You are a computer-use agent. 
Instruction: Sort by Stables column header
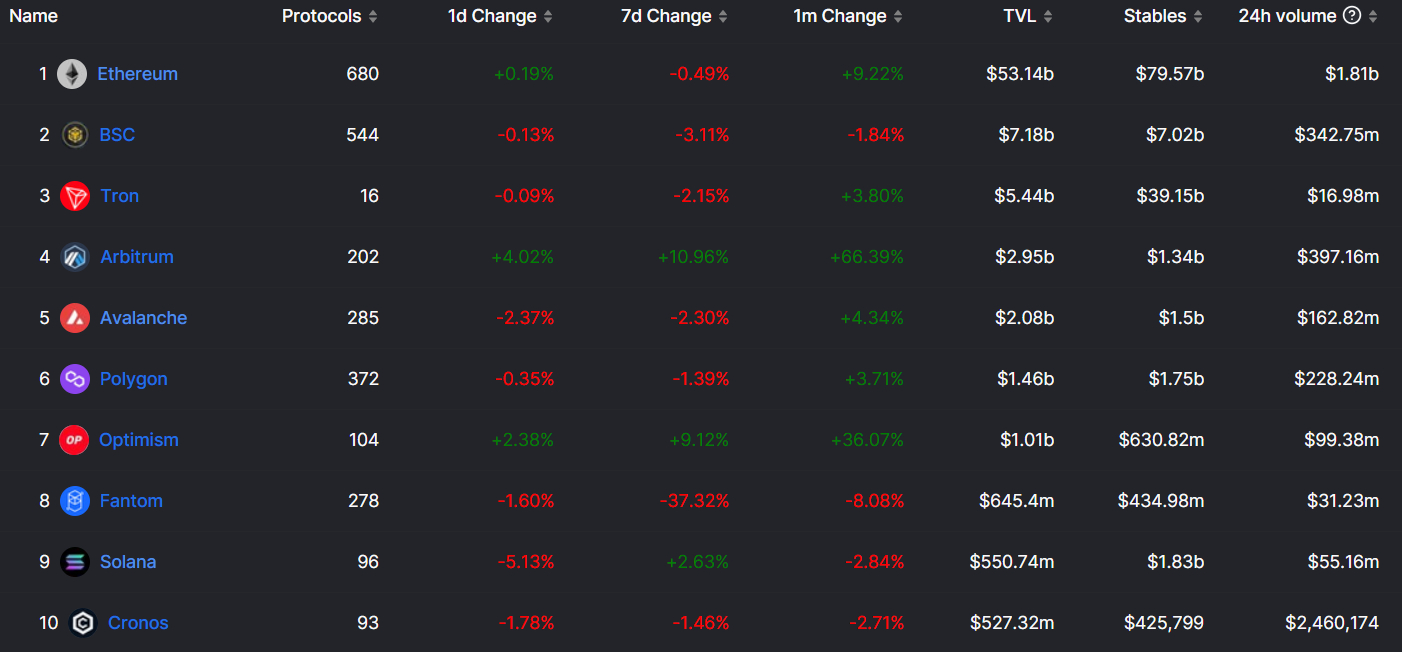coord(1164,16)
